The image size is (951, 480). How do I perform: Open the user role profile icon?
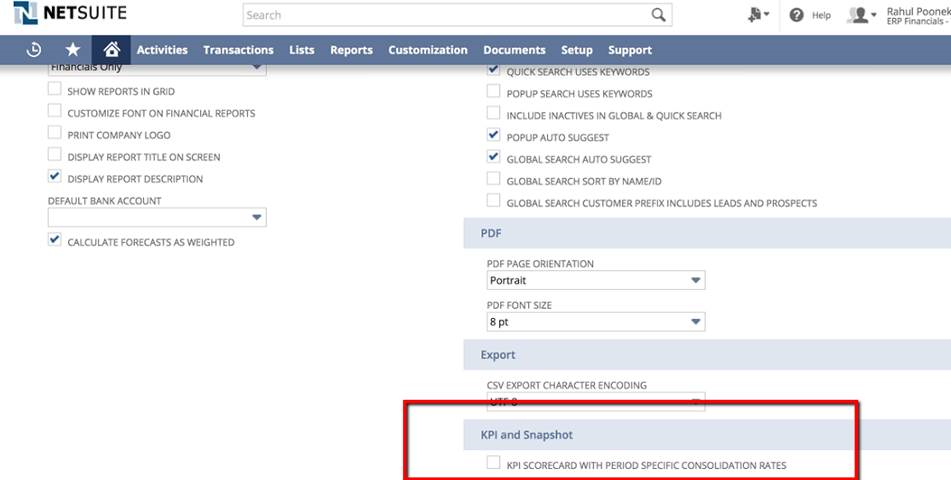(x=860, y=15)
